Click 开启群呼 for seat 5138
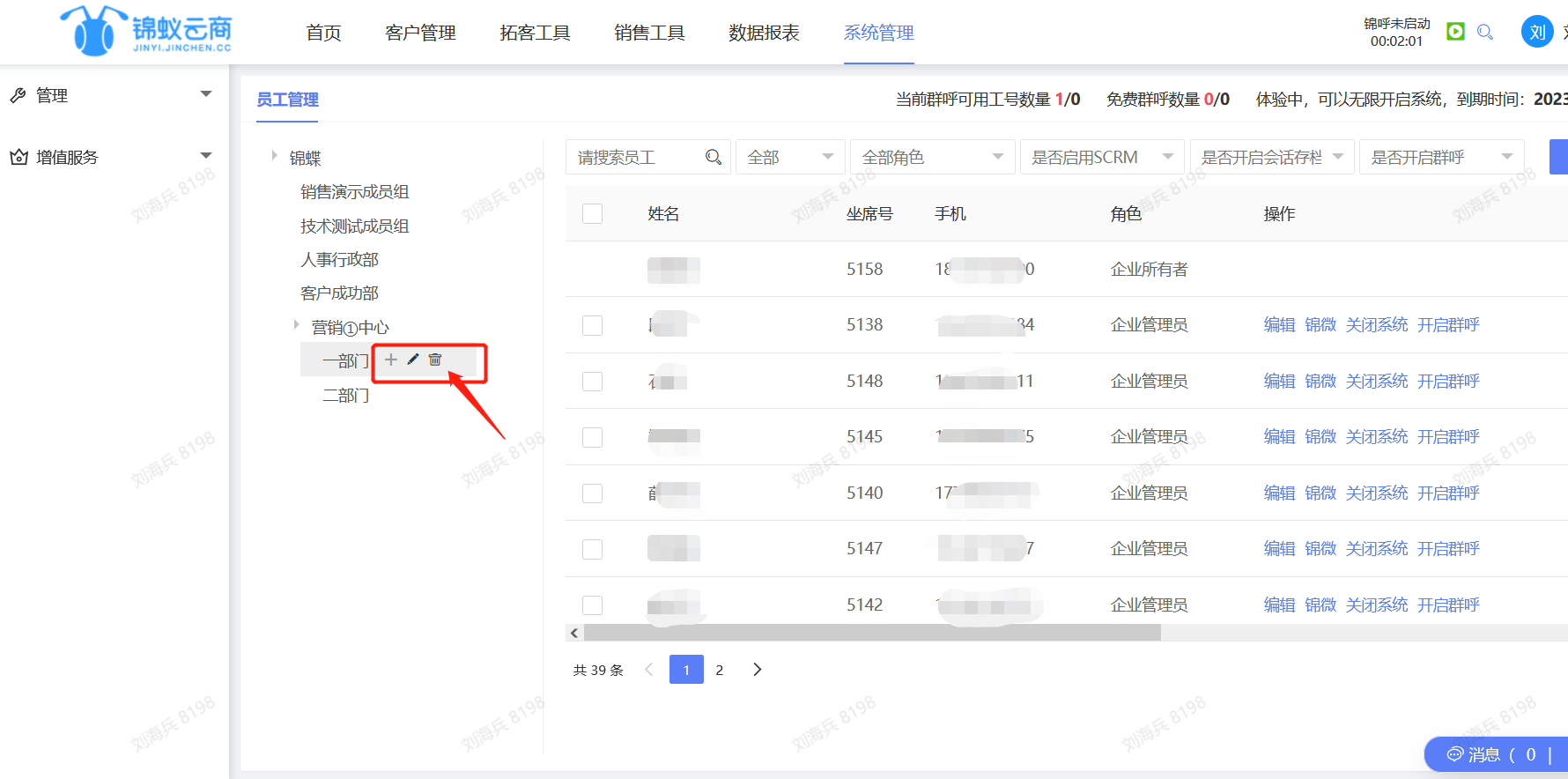 [x=1448, y=325]
